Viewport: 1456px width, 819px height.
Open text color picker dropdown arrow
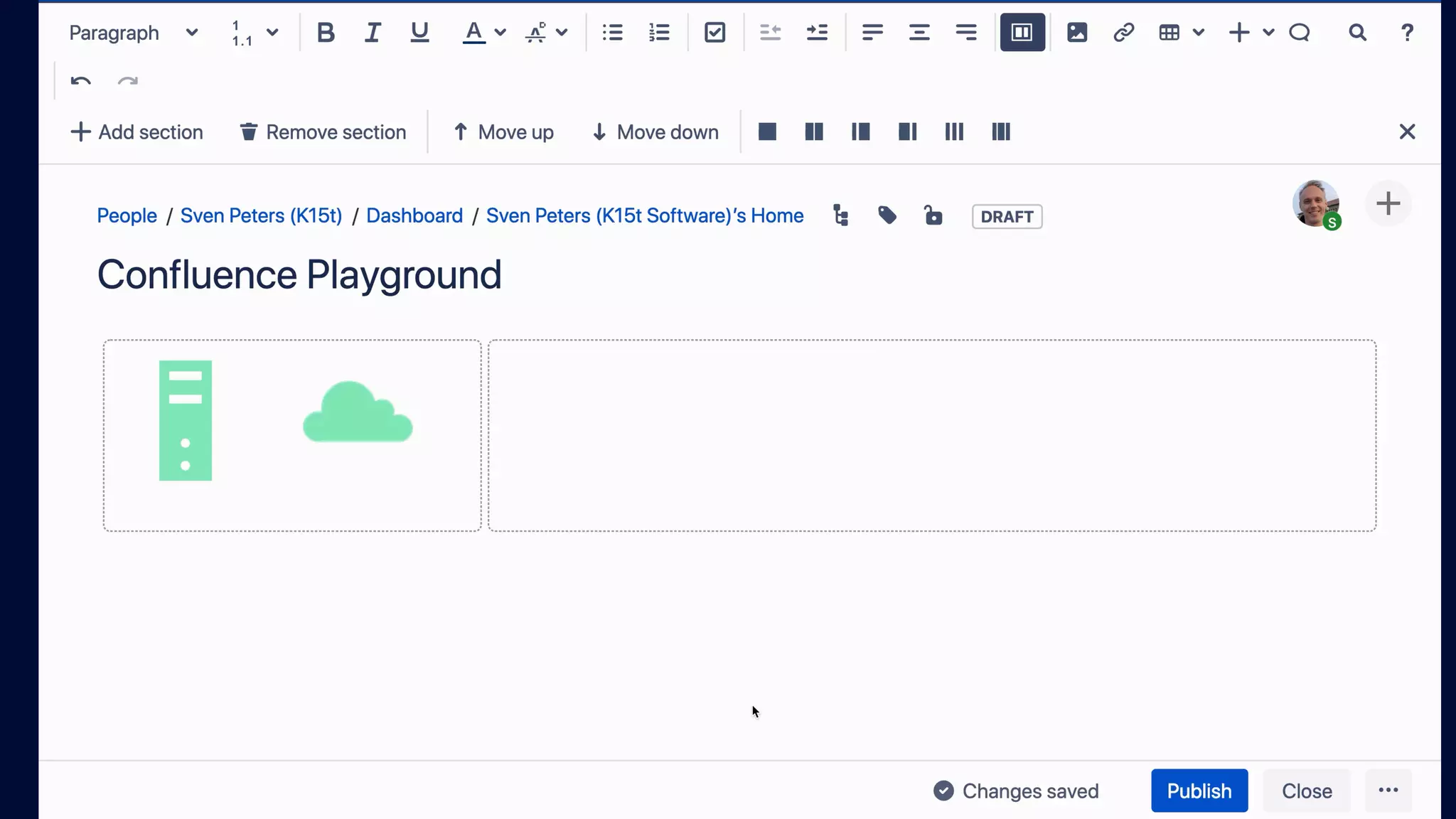tap(500, 32)
